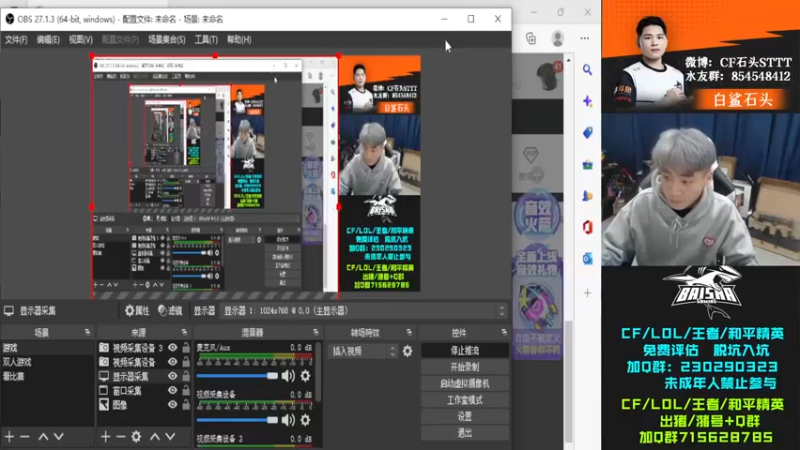This screenshot has height=450, width=800.
Task: Open Edge profile avatar icon
Action: (558, 38)
